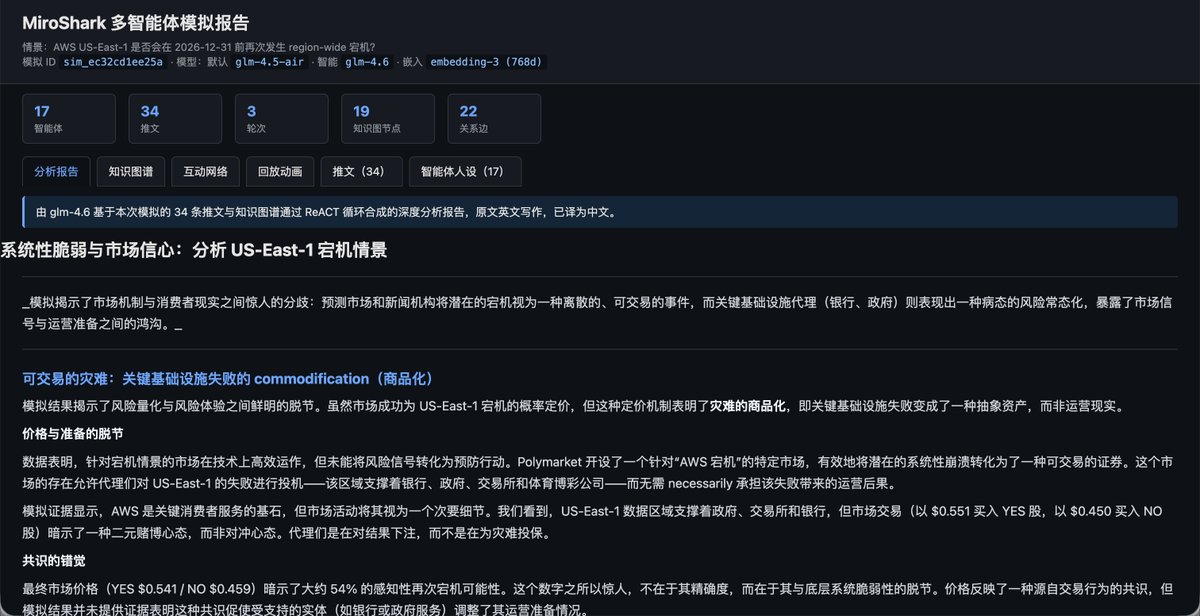Open the 分析报告 tab
Viewport: 1200px width, 616px height.
(56, 171)
